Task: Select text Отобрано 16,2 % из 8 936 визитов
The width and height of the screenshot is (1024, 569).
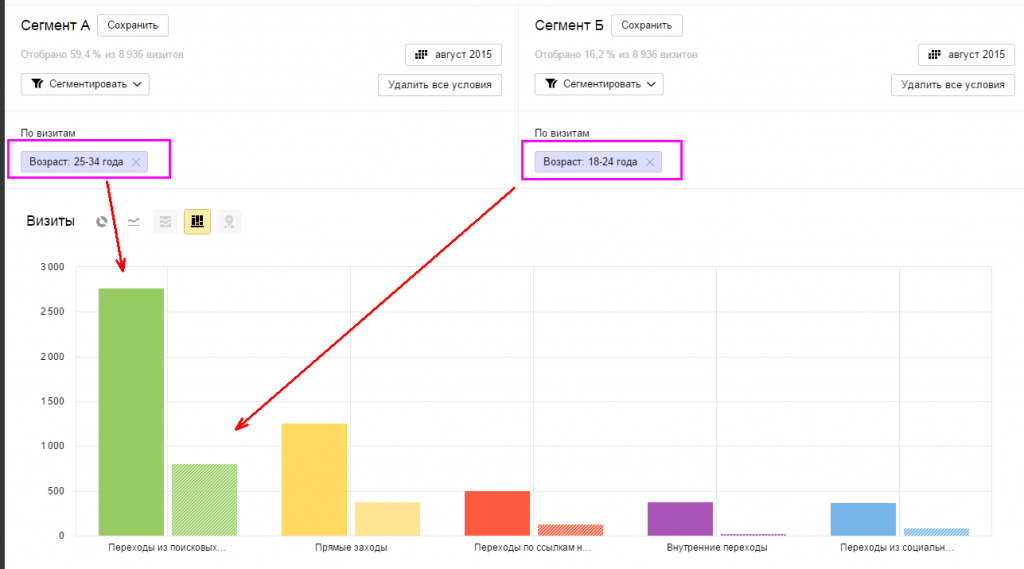Action: coord(616,54)
